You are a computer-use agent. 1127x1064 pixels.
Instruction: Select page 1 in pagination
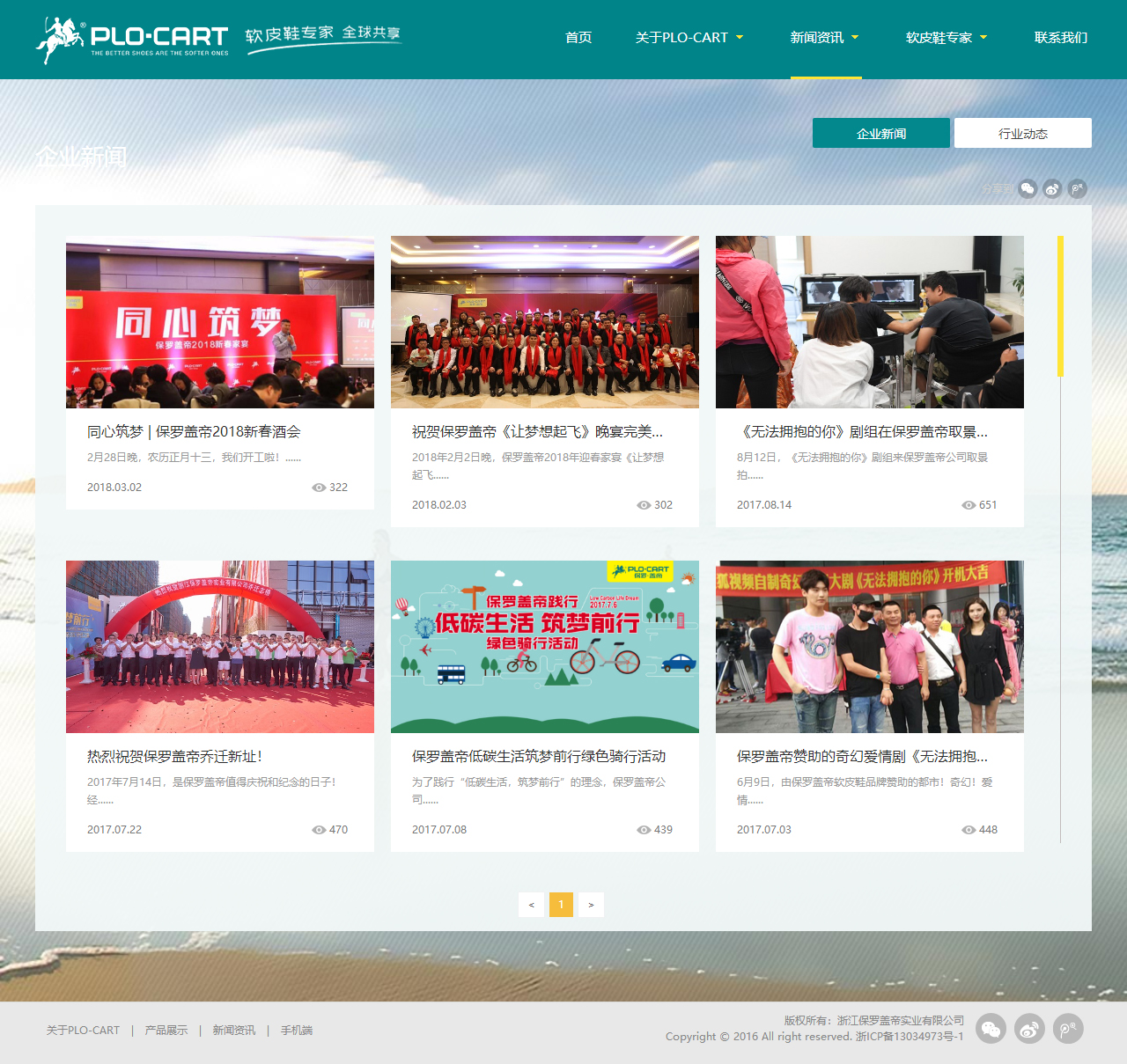pos(561,905)
